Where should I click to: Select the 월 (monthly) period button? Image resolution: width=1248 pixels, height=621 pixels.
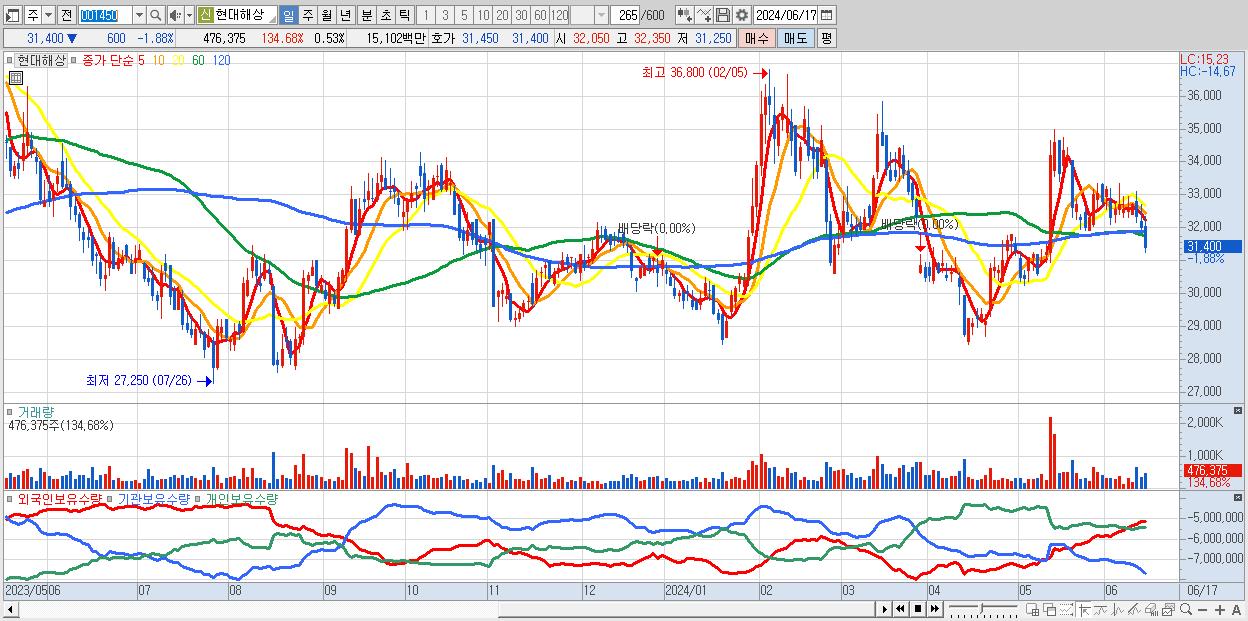(326, 15)
